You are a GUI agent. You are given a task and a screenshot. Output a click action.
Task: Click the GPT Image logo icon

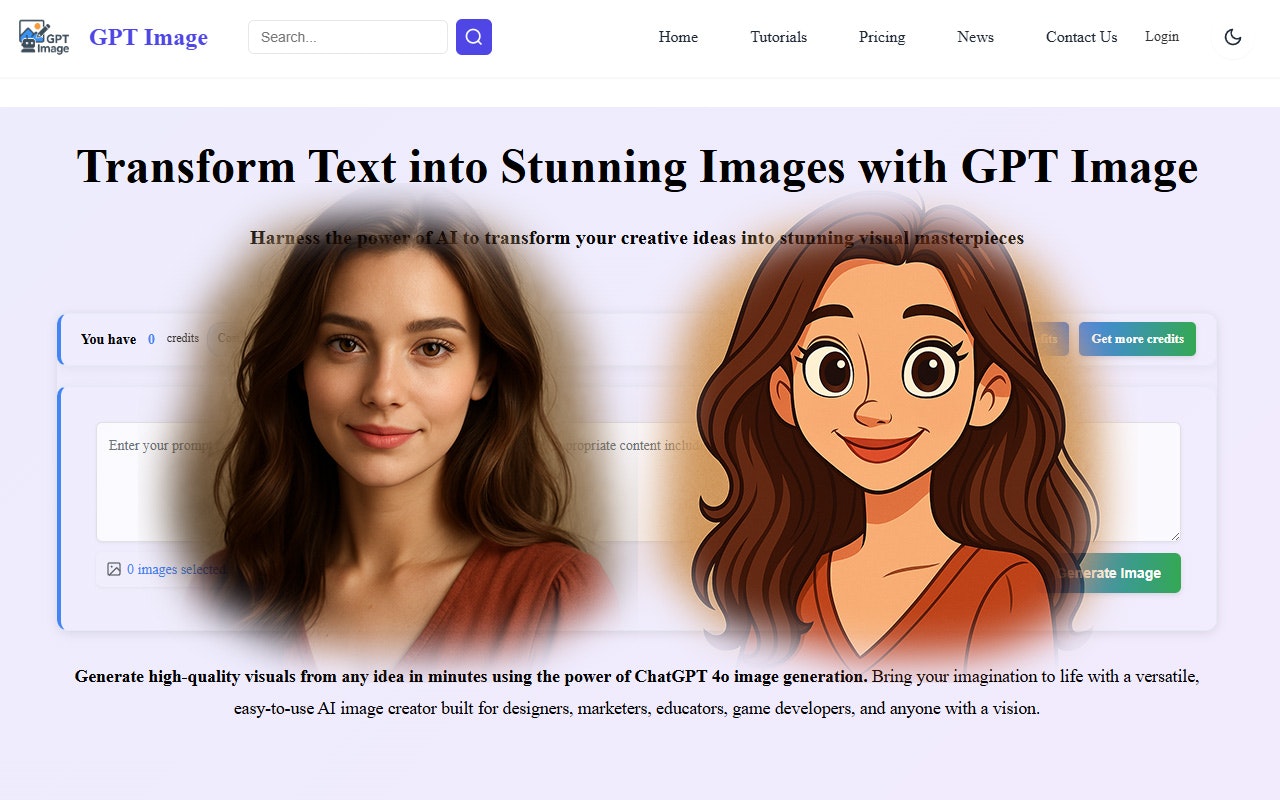44,37
